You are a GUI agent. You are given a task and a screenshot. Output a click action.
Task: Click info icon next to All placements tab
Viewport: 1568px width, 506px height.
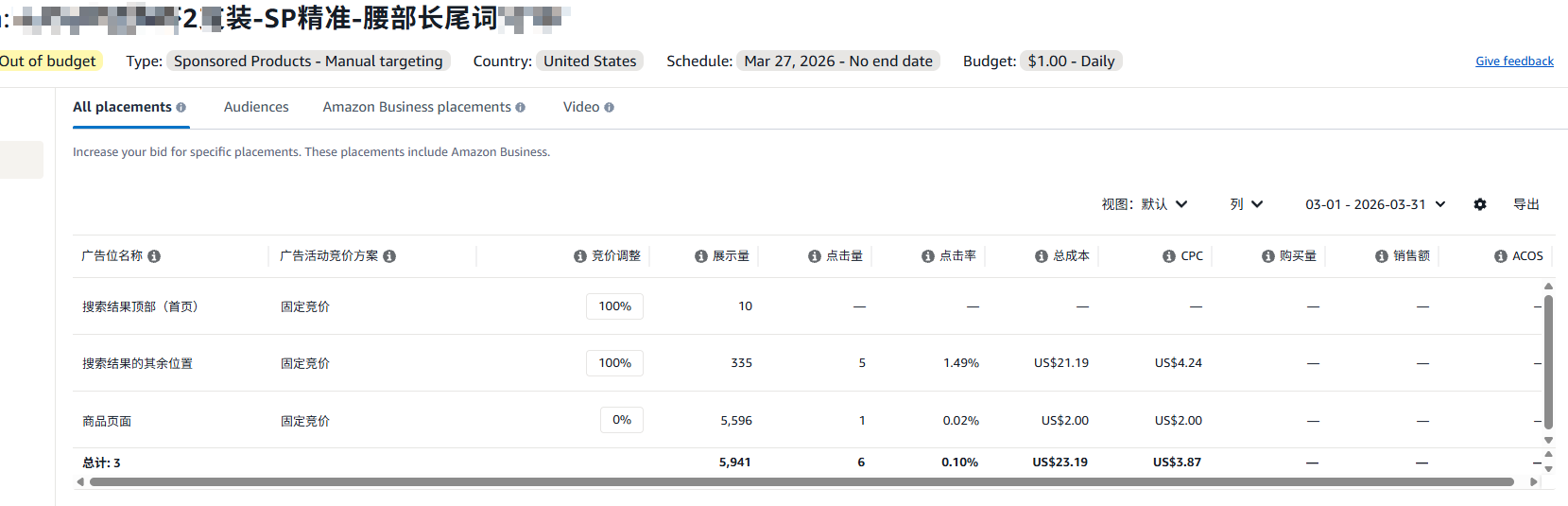point(181,108)
